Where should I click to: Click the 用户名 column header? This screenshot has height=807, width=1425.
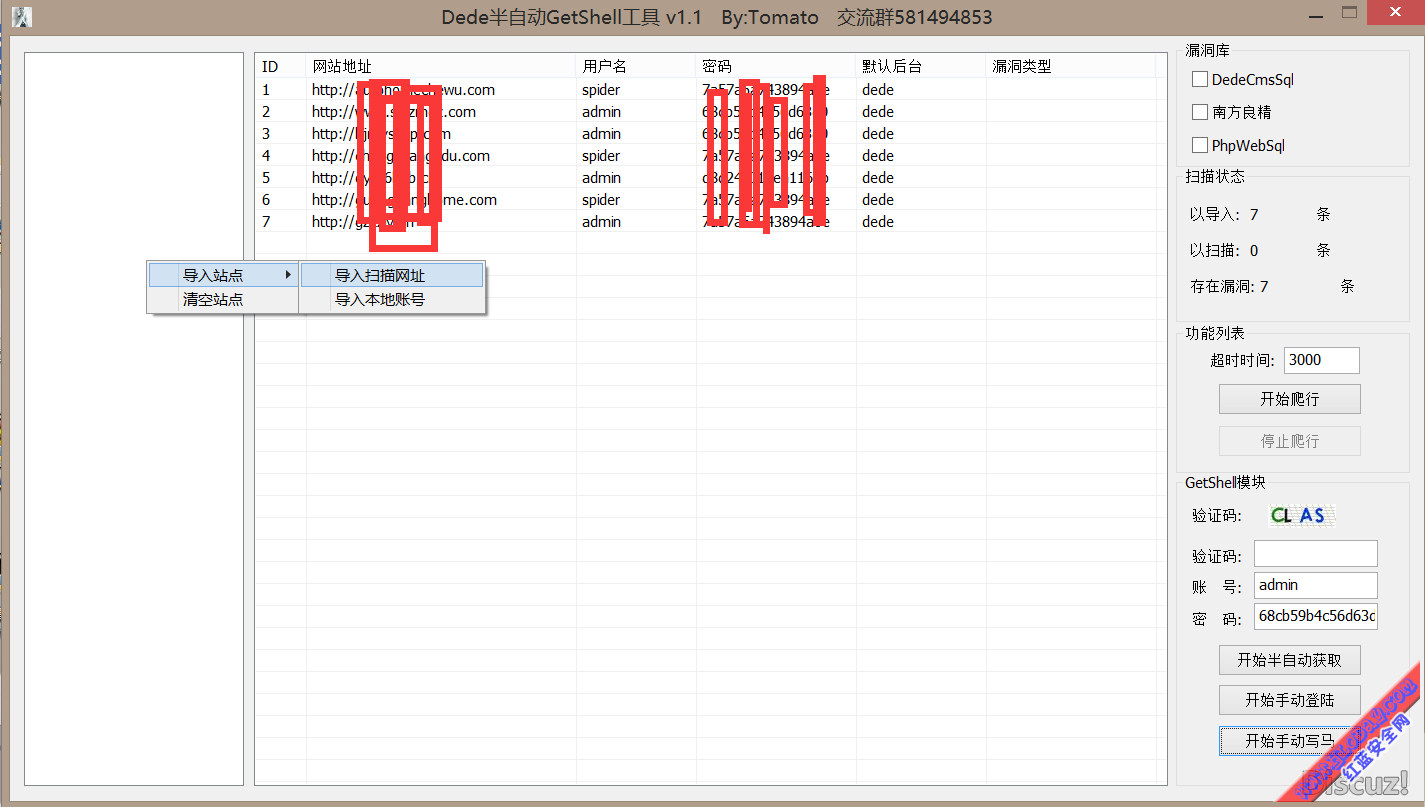(x=636, y=66)
